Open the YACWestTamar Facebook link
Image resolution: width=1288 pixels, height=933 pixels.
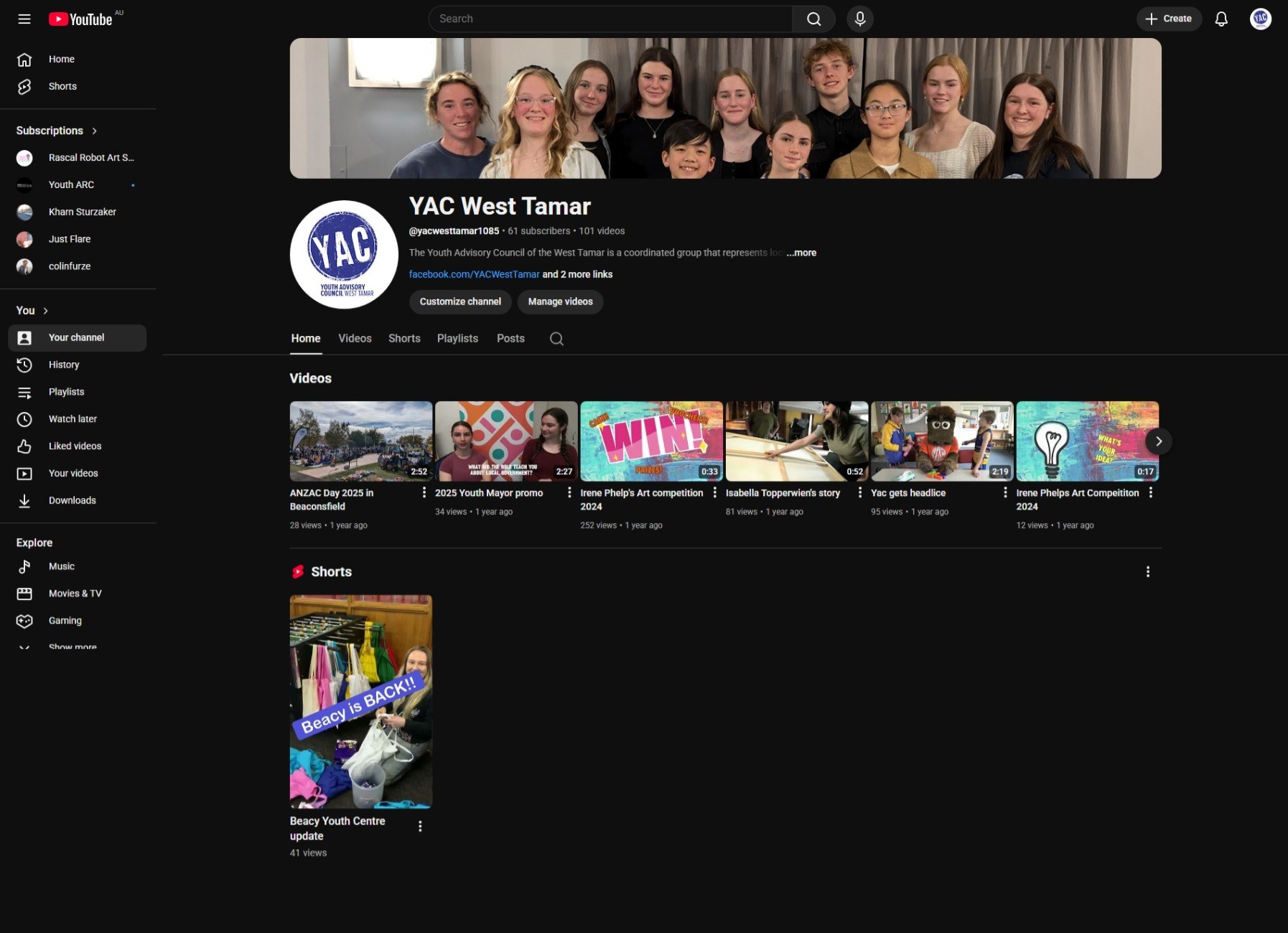point(474,275)
